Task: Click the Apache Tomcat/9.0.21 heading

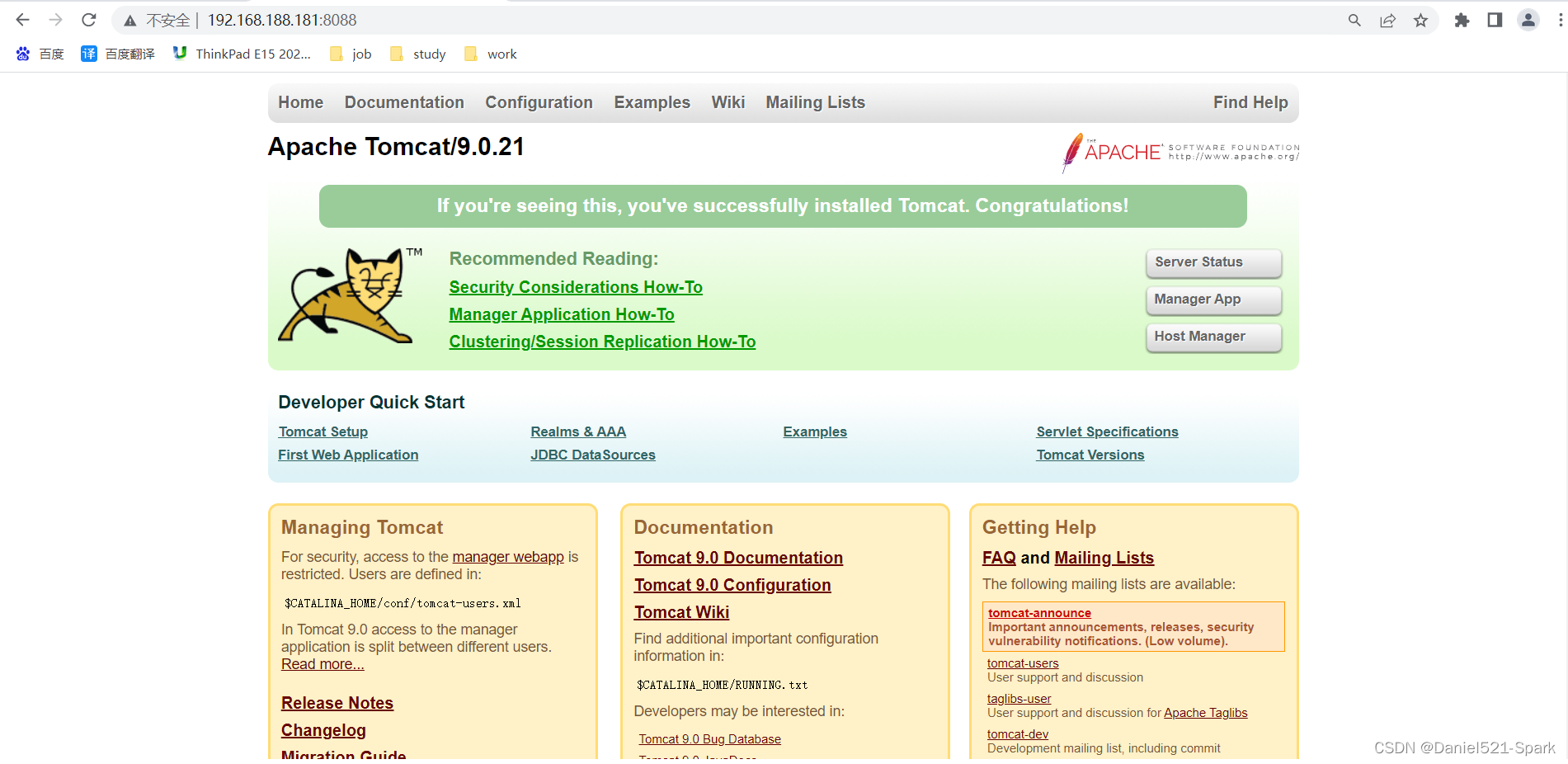Action: tap(396, 147)
